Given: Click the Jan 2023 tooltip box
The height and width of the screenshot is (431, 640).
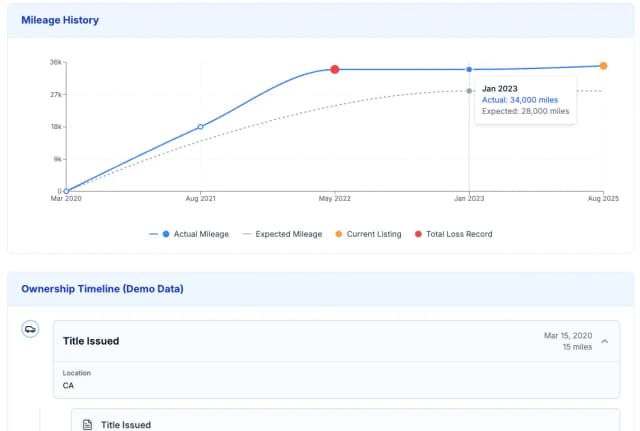Looking at the screenshot, I should pyautogui.click(x=525, y=100).
